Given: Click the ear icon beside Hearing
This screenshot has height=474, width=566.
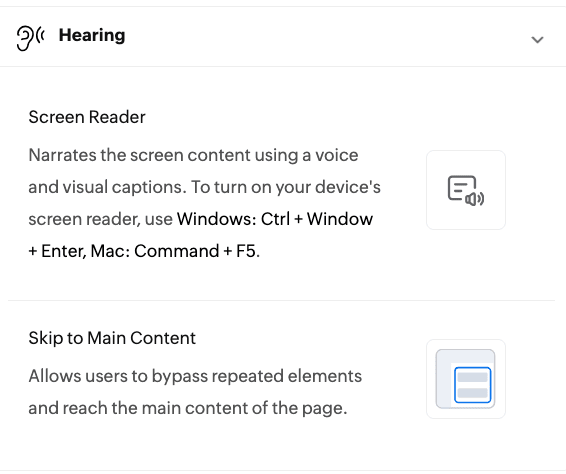Looking at the screenshot, I should 30,38.
